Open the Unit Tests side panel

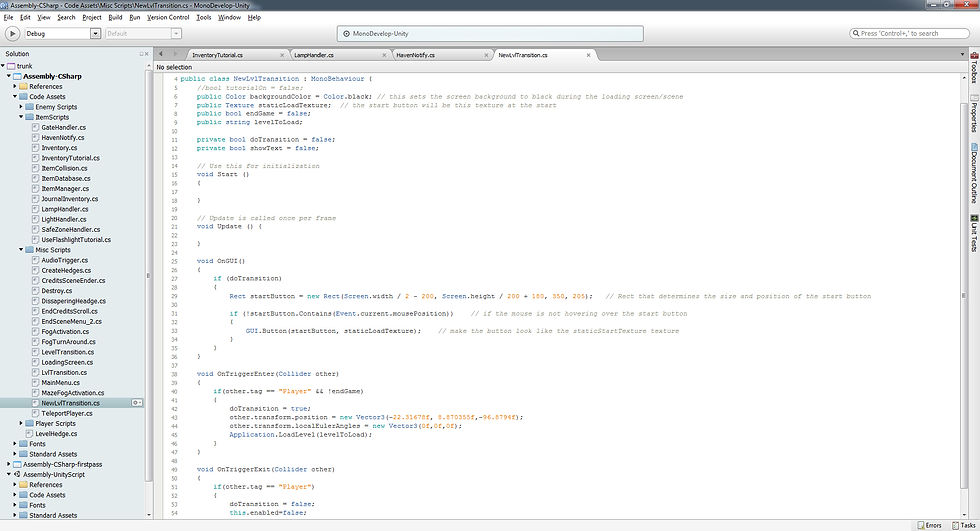(x=974, y=233)
